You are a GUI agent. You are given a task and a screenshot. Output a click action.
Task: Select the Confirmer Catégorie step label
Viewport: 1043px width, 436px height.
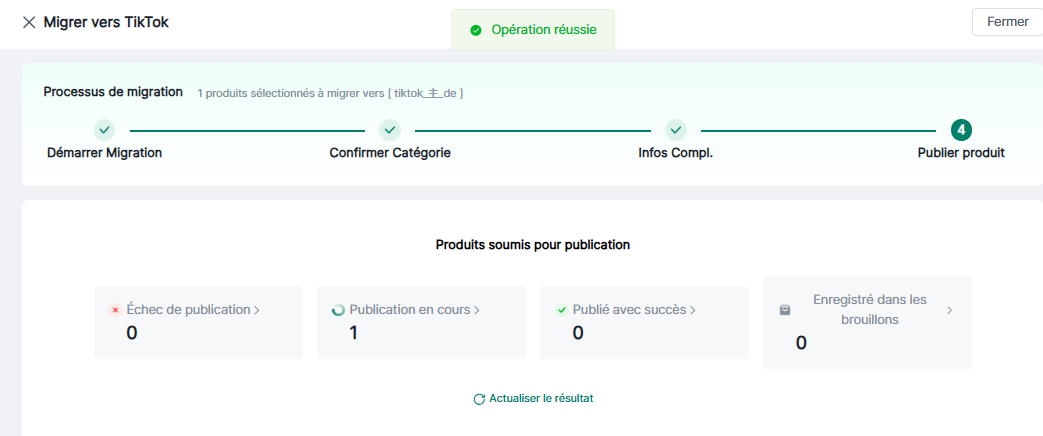[390, 153]
